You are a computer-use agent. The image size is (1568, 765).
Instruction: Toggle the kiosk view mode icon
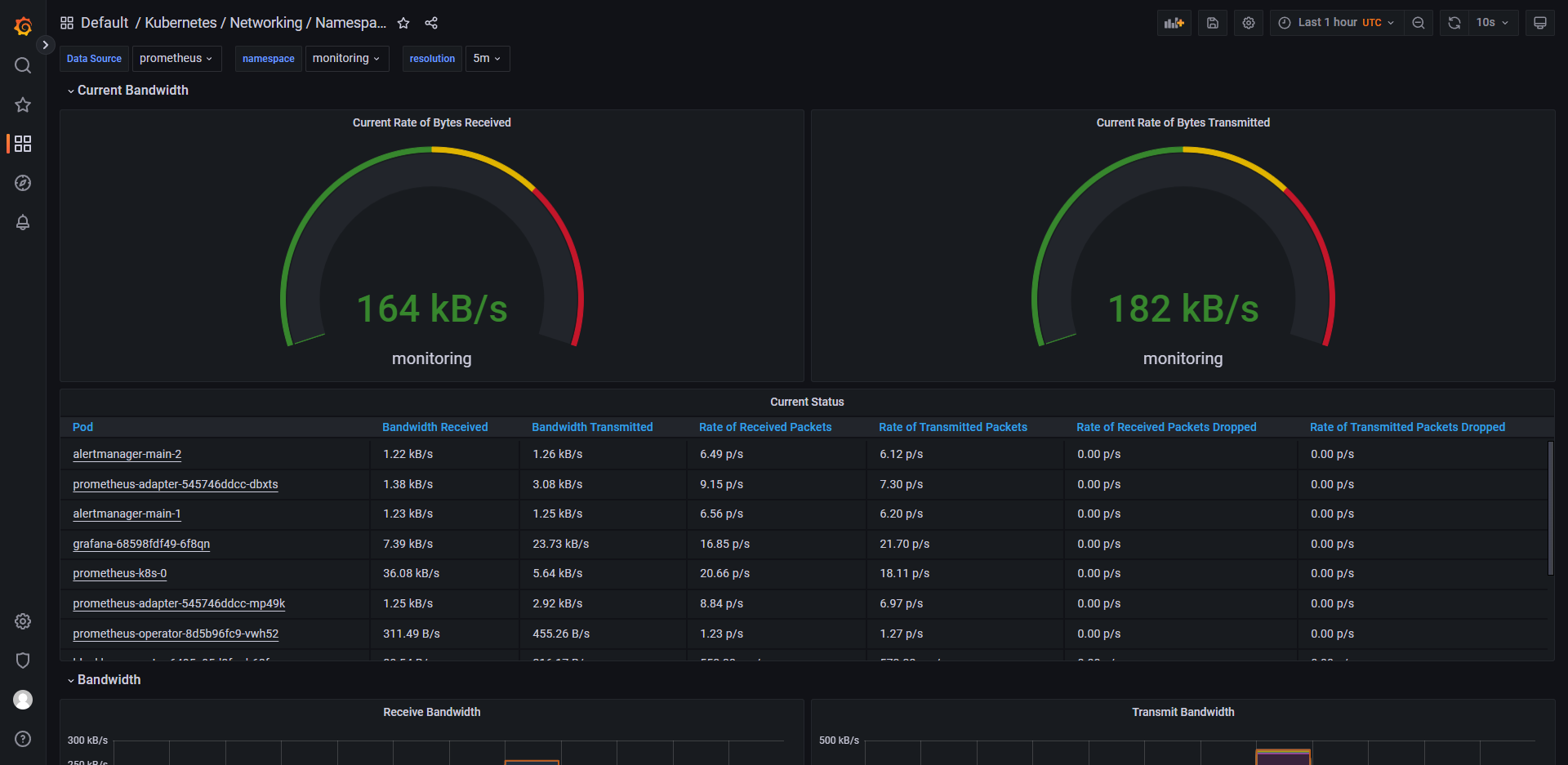tap(1539, 23)
